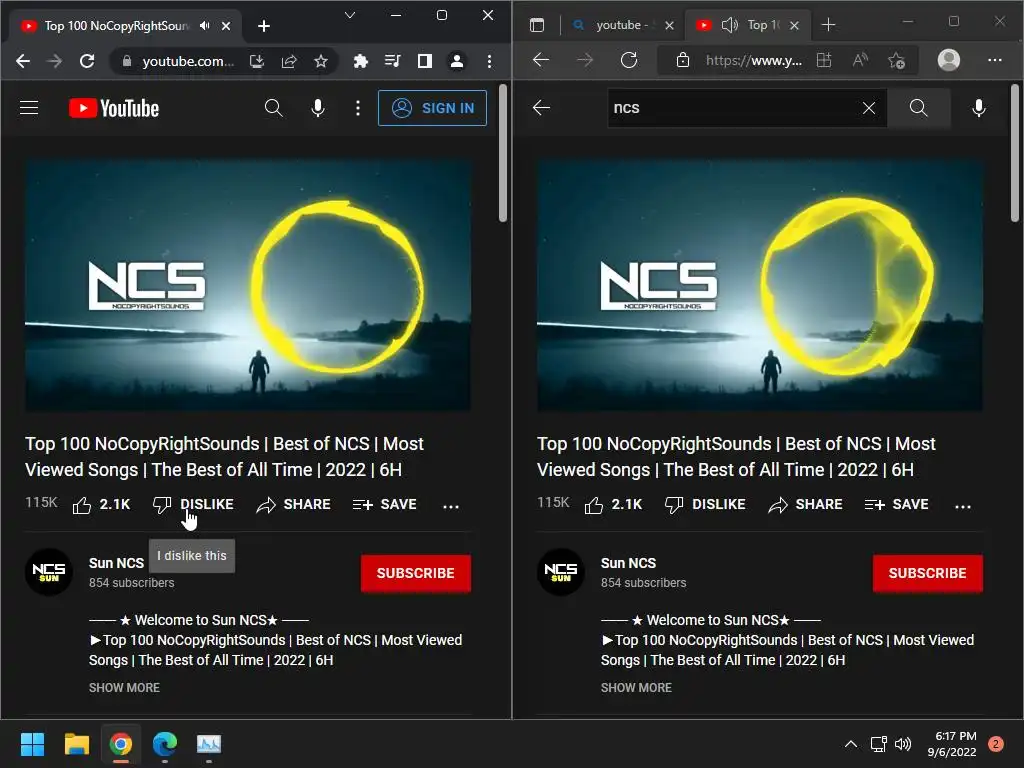Screen dimensions: 1024x768
Task: Open YouTube search icon in Chrome window
Action: tap(274, 108)
